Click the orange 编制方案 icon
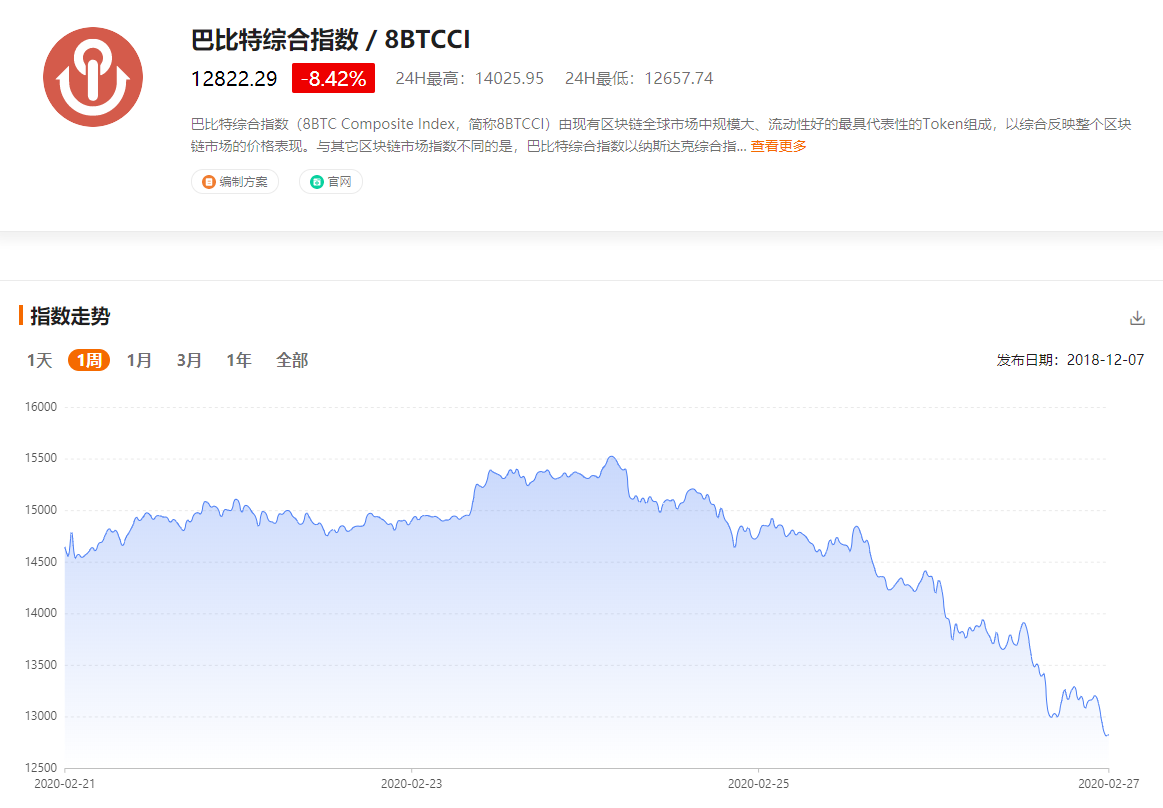The width and height of the screenshot is (1163, 808). (x=209, y=182)
